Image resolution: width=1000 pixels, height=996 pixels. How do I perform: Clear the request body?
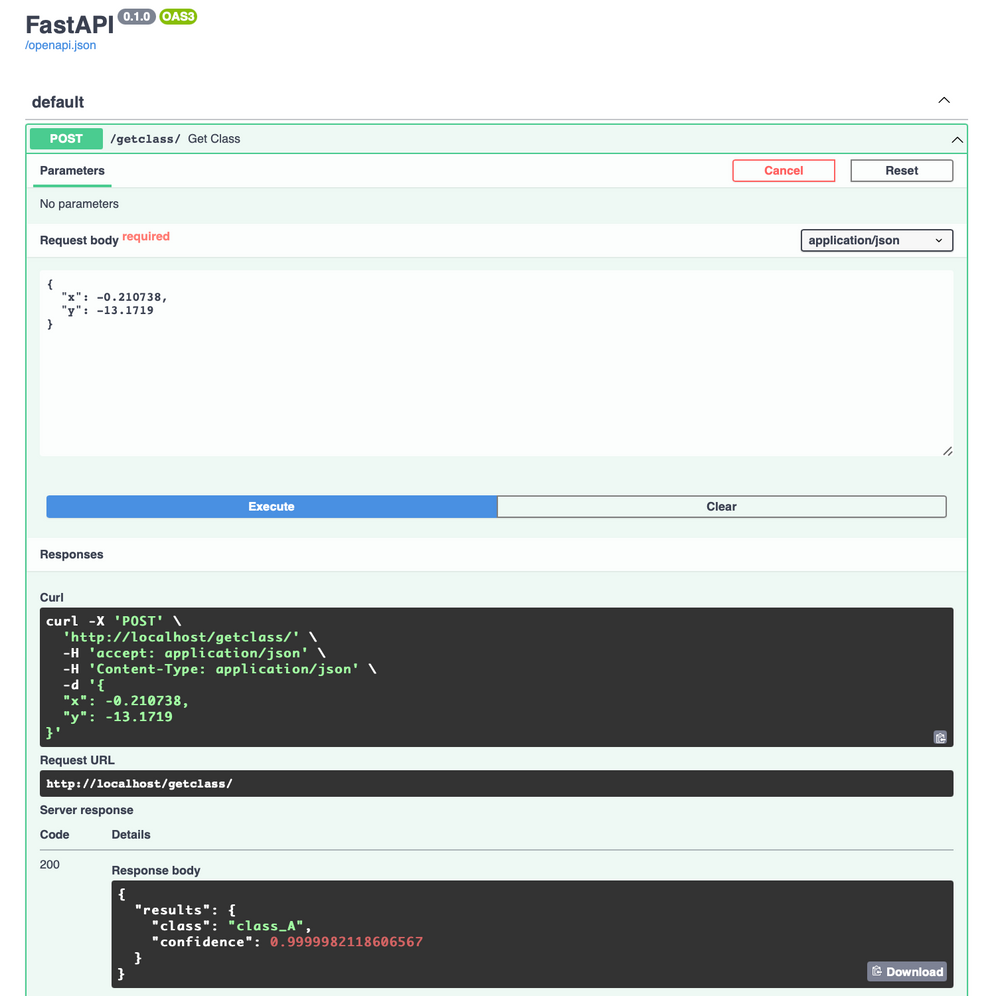coord(721,506)
